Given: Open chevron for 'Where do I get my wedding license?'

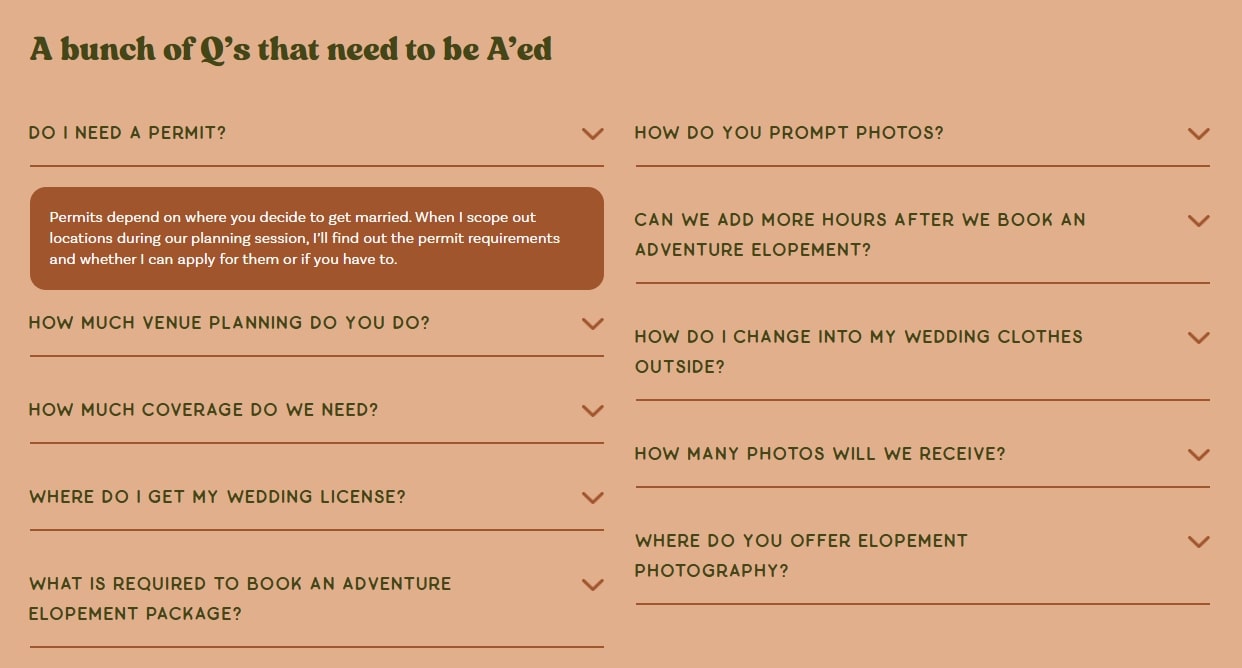Looking at the screenshot, I should [592, 498].
